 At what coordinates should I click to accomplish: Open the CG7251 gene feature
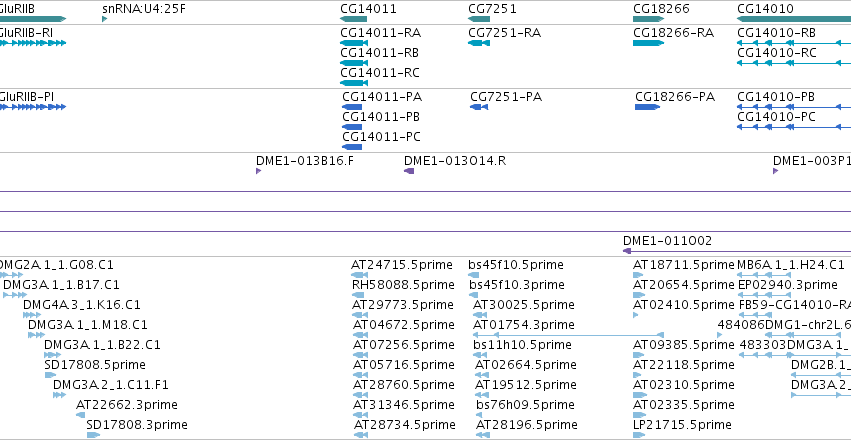[479, 19]
